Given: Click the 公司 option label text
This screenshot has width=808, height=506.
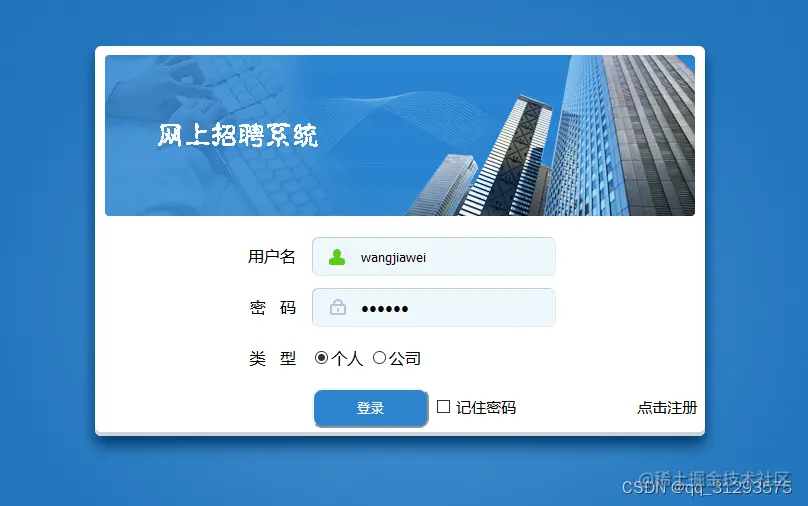Looking at the screenshot, I should [405, 359].
